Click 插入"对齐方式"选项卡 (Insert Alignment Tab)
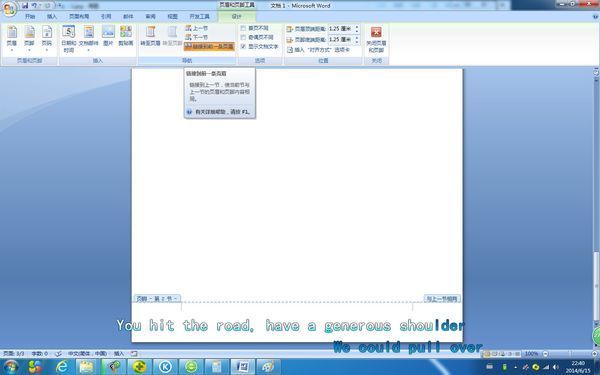Viewport: 600px width, 375px height. point(318,50)
